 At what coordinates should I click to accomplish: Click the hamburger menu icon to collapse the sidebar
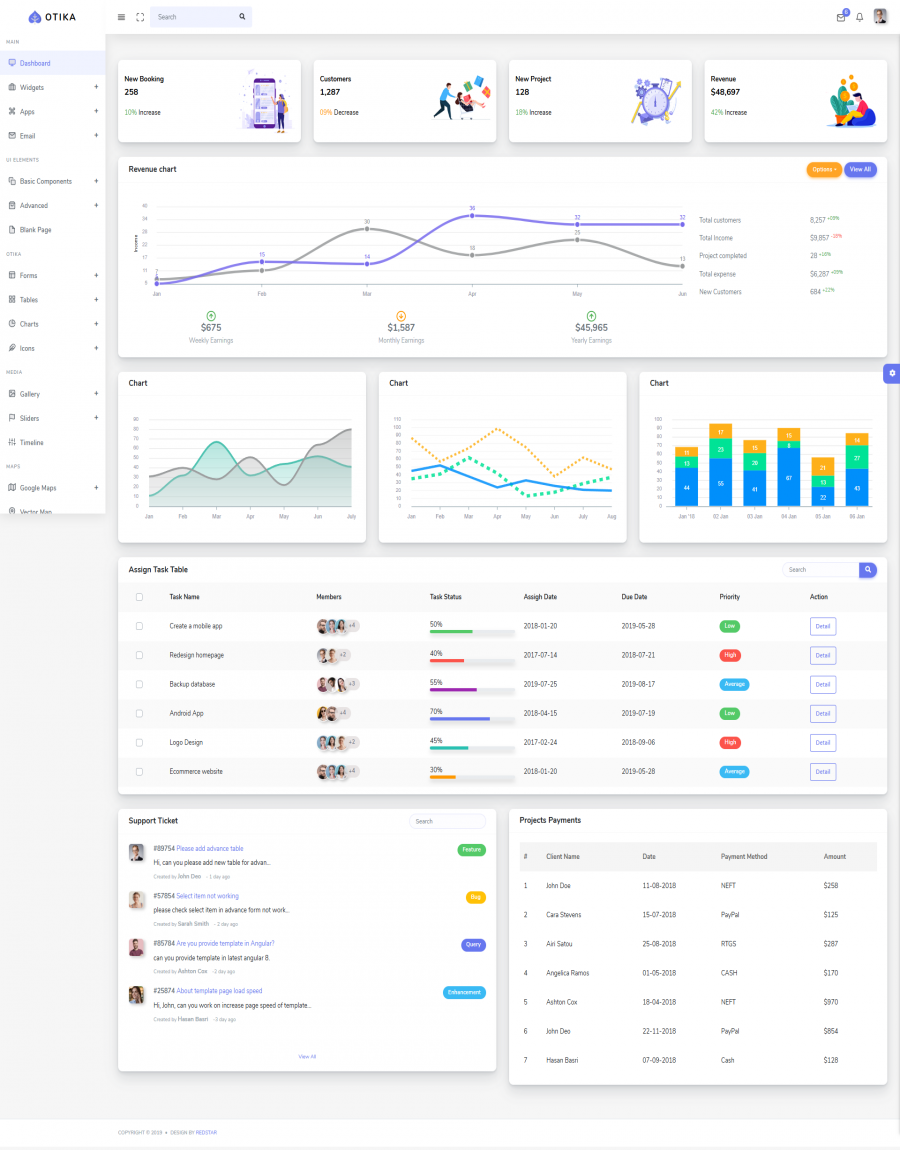pos(121,17)
